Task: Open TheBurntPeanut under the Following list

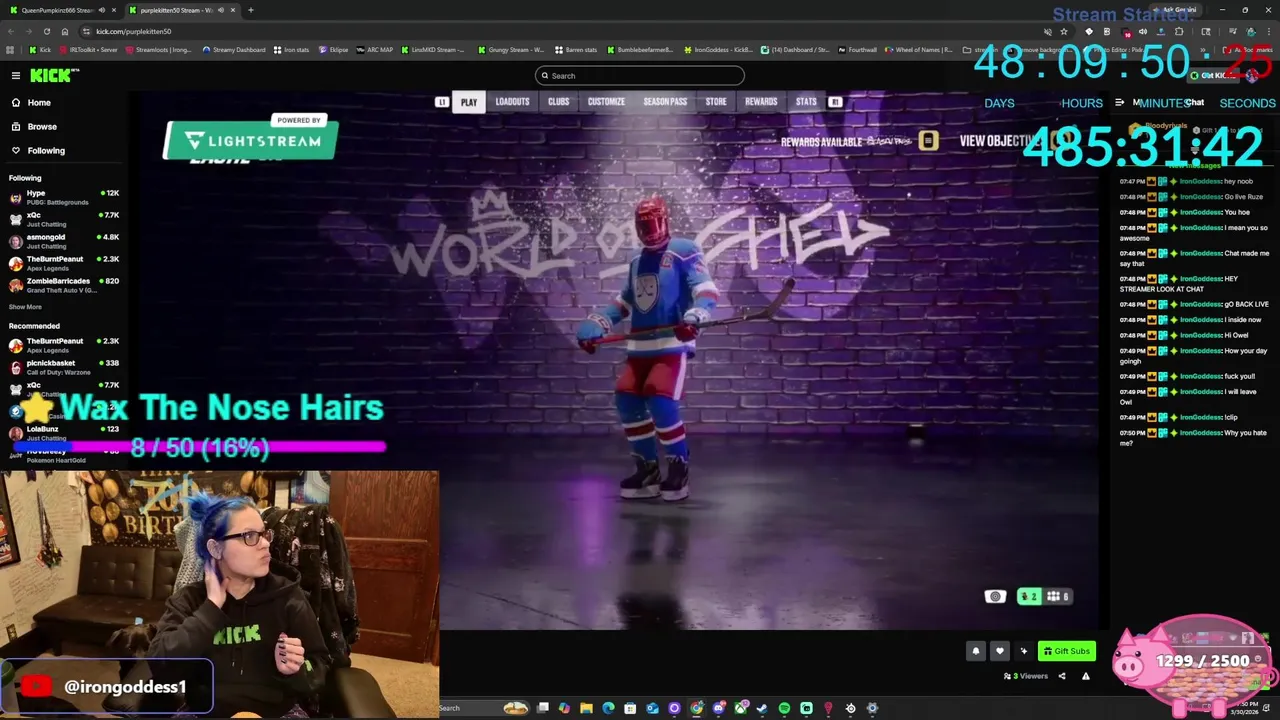Action: point(64,263)
